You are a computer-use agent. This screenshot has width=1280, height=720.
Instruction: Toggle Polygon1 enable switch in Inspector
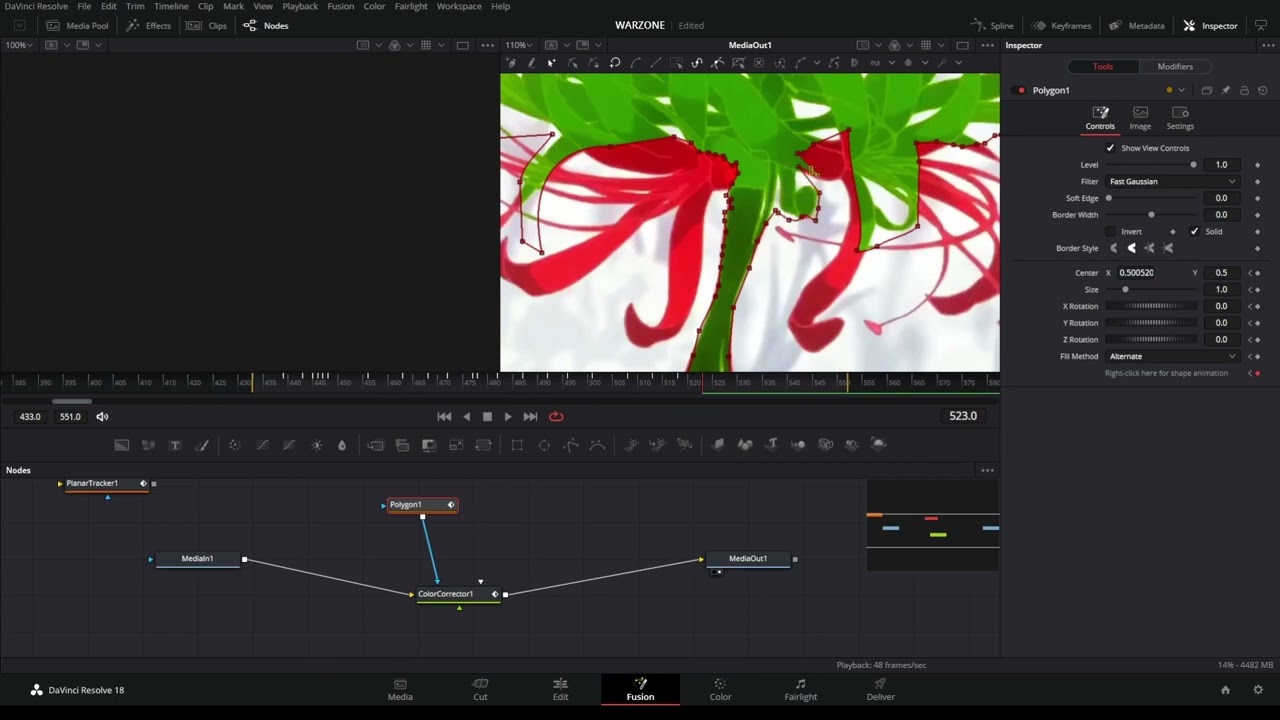pos(1020,90)
